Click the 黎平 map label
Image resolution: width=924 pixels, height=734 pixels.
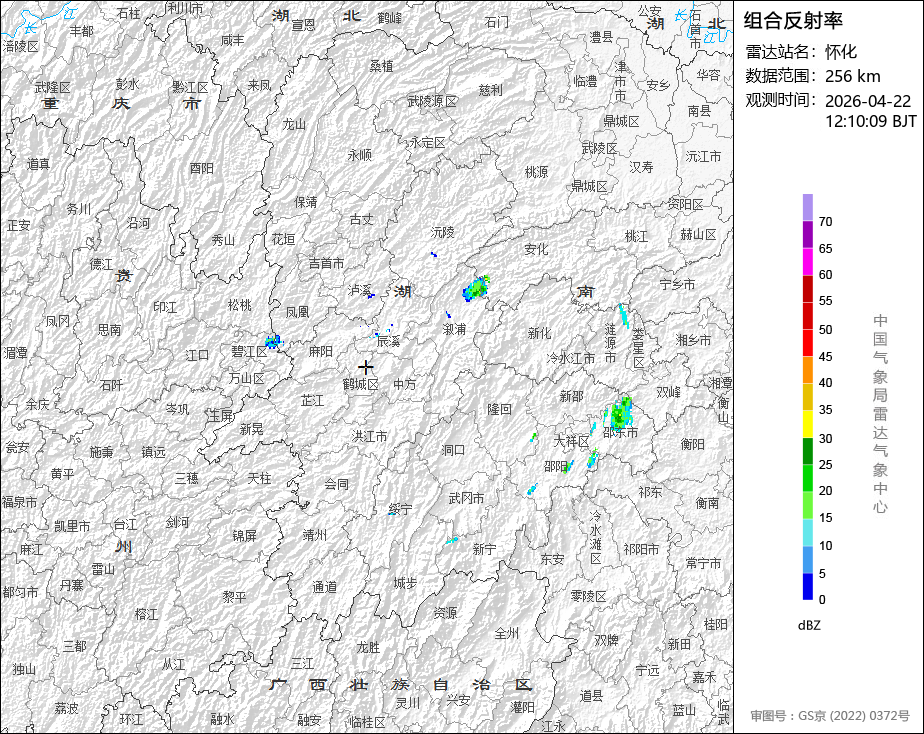pyautogui.click(x=235, y=597)
